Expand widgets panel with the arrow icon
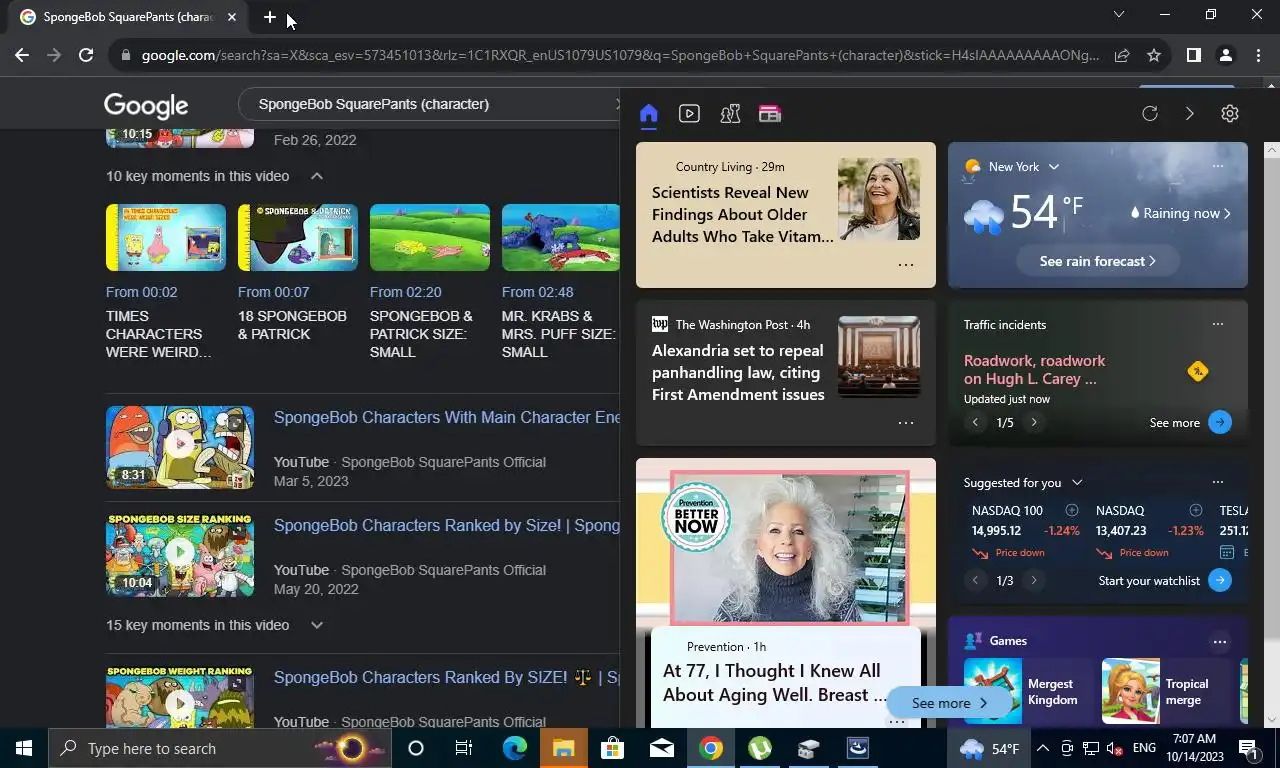The image size is (1280, 768). pos(1190,114)
